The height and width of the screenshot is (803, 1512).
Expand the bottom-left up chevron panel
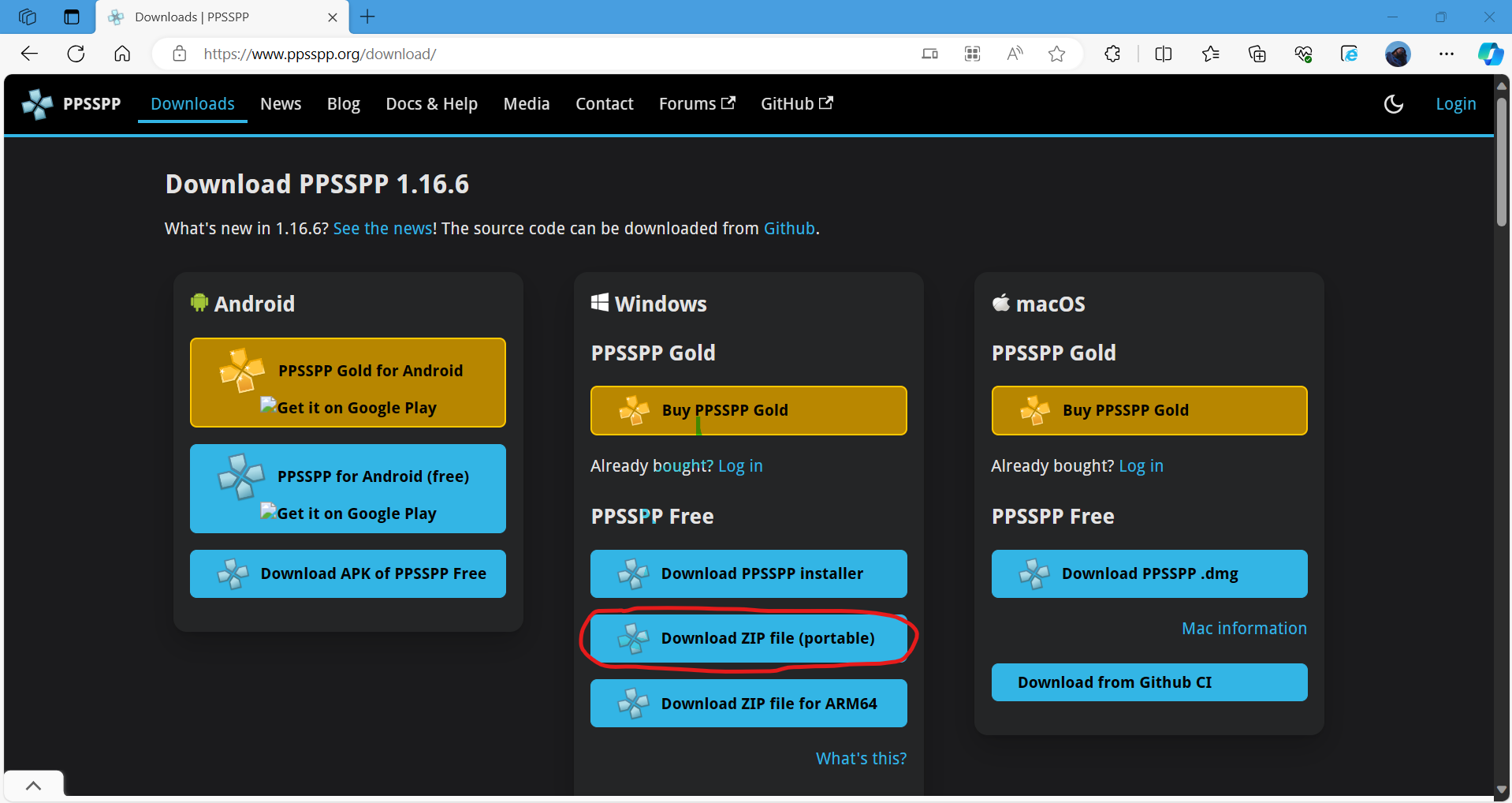click(33, 786)
